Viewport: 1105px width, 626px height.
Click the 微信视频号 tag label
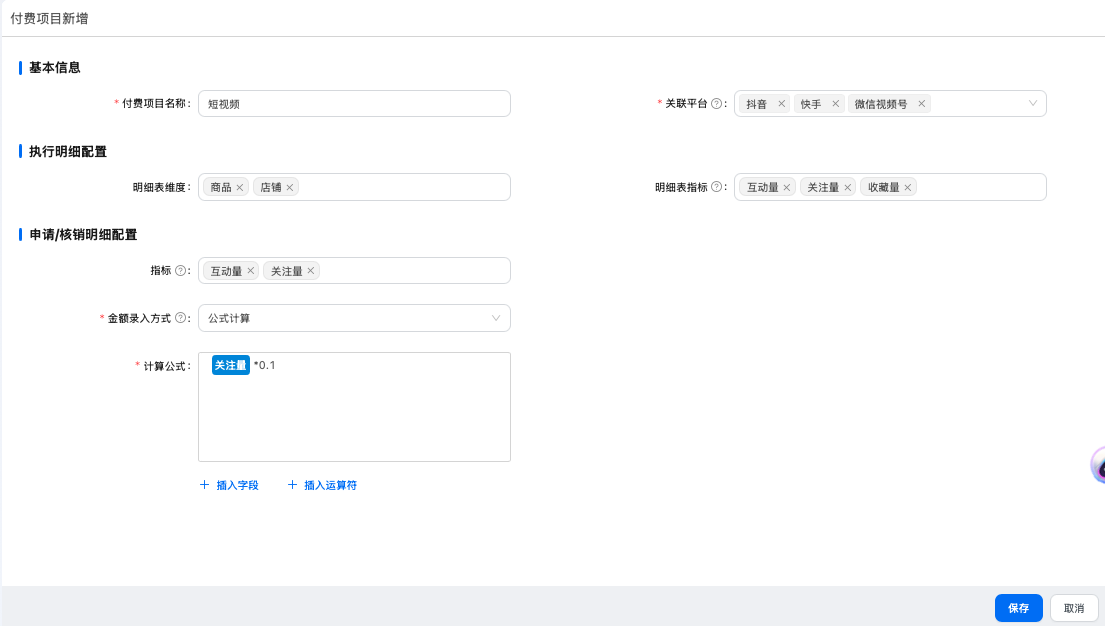pos(881,104)
